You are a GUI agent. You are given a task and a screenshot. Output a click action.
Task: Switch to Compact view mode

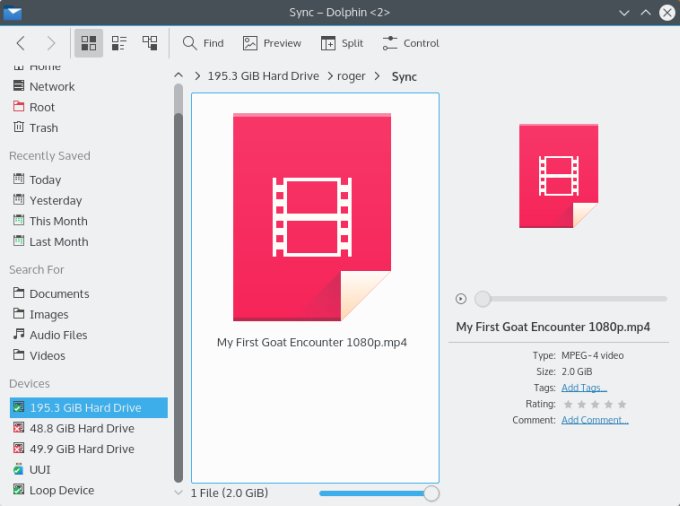pyautogui.click(x=119, y=43)
